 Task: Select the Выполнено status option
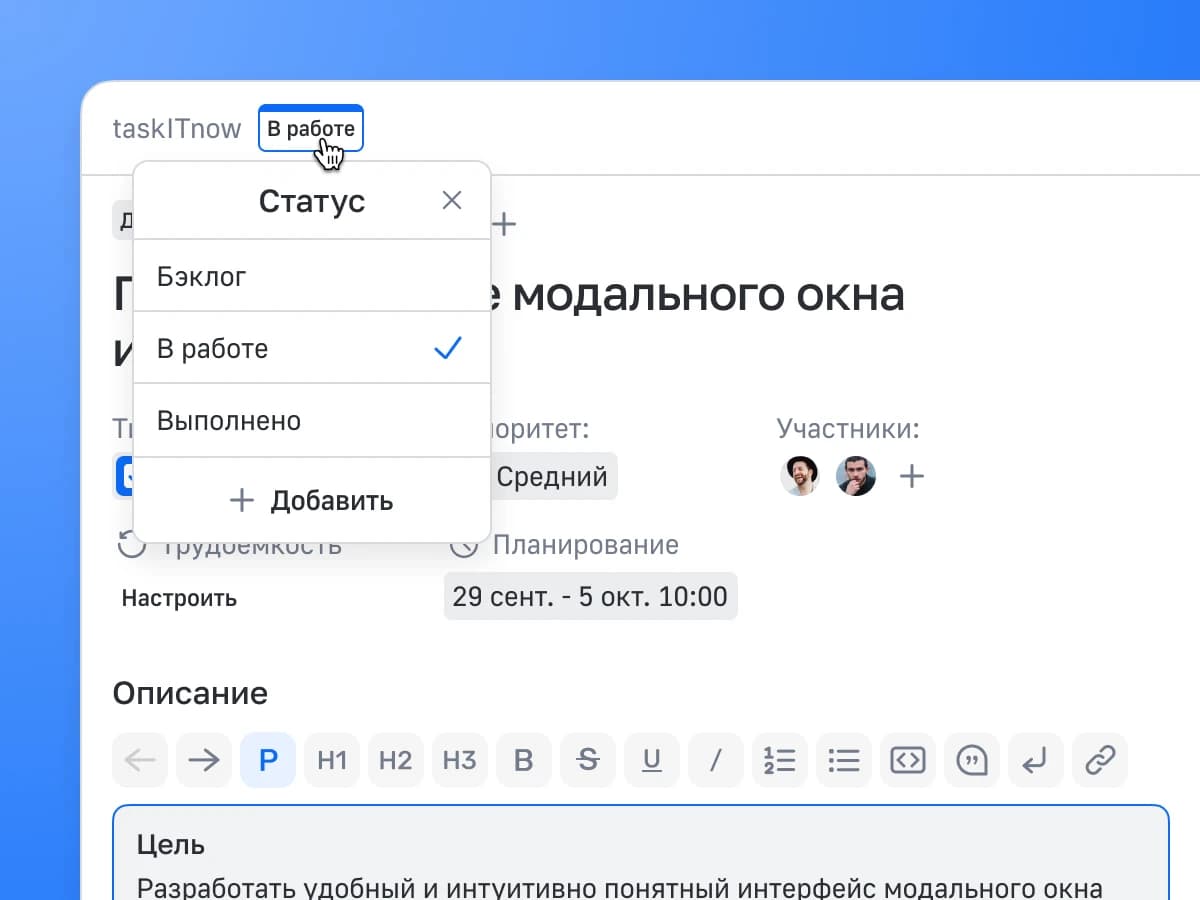click(229, 420)
